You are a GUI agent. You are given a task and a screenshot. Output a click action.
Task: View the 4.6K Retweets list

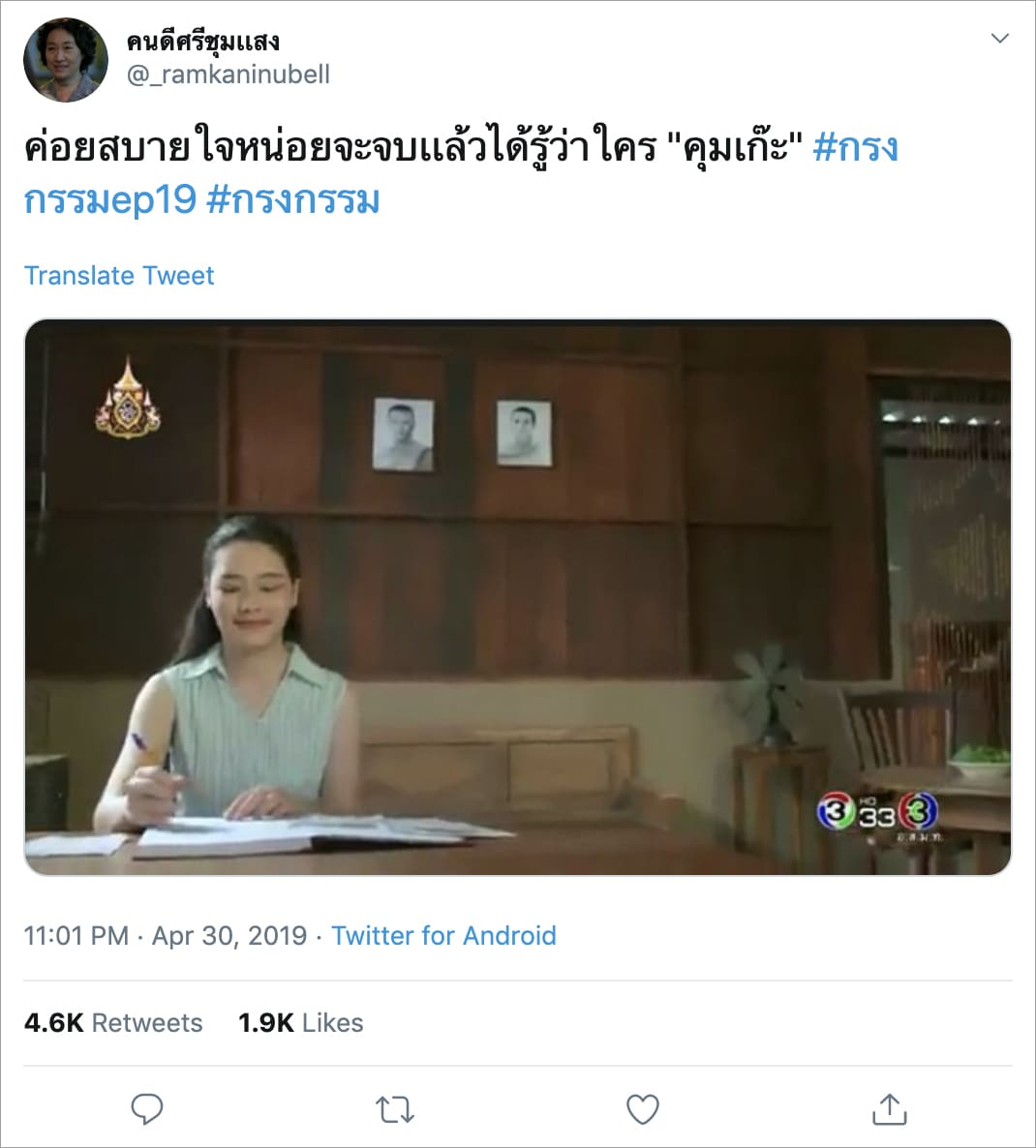[x=113, y=1023]
